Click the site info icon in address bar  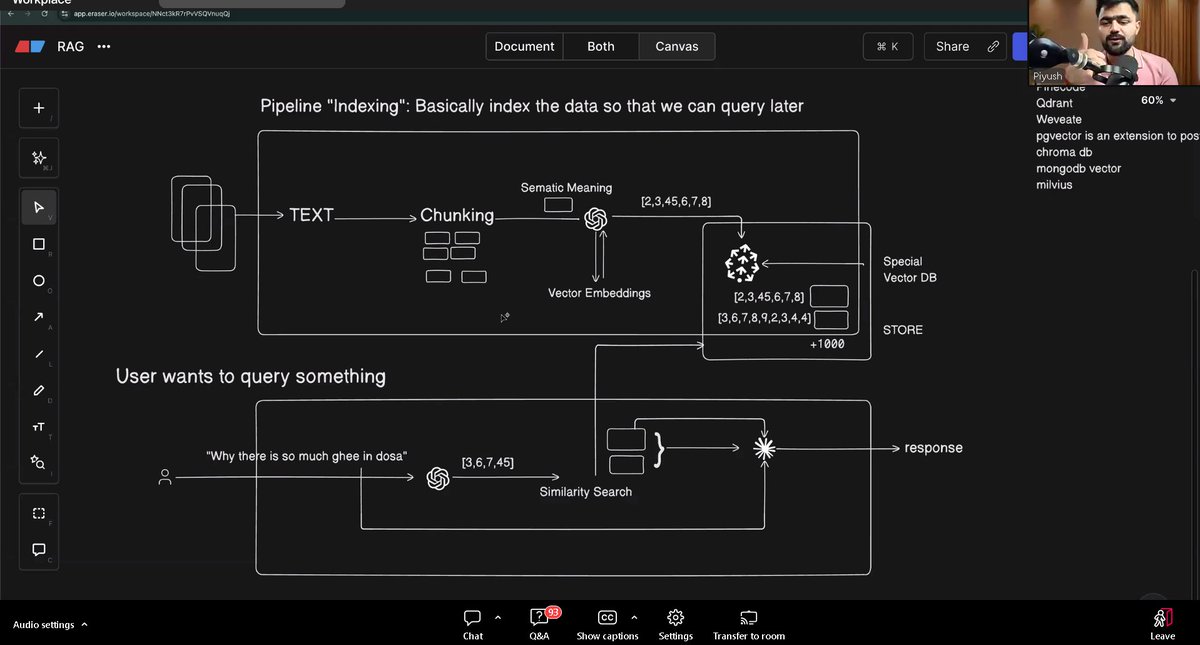[x=65, y=14]
